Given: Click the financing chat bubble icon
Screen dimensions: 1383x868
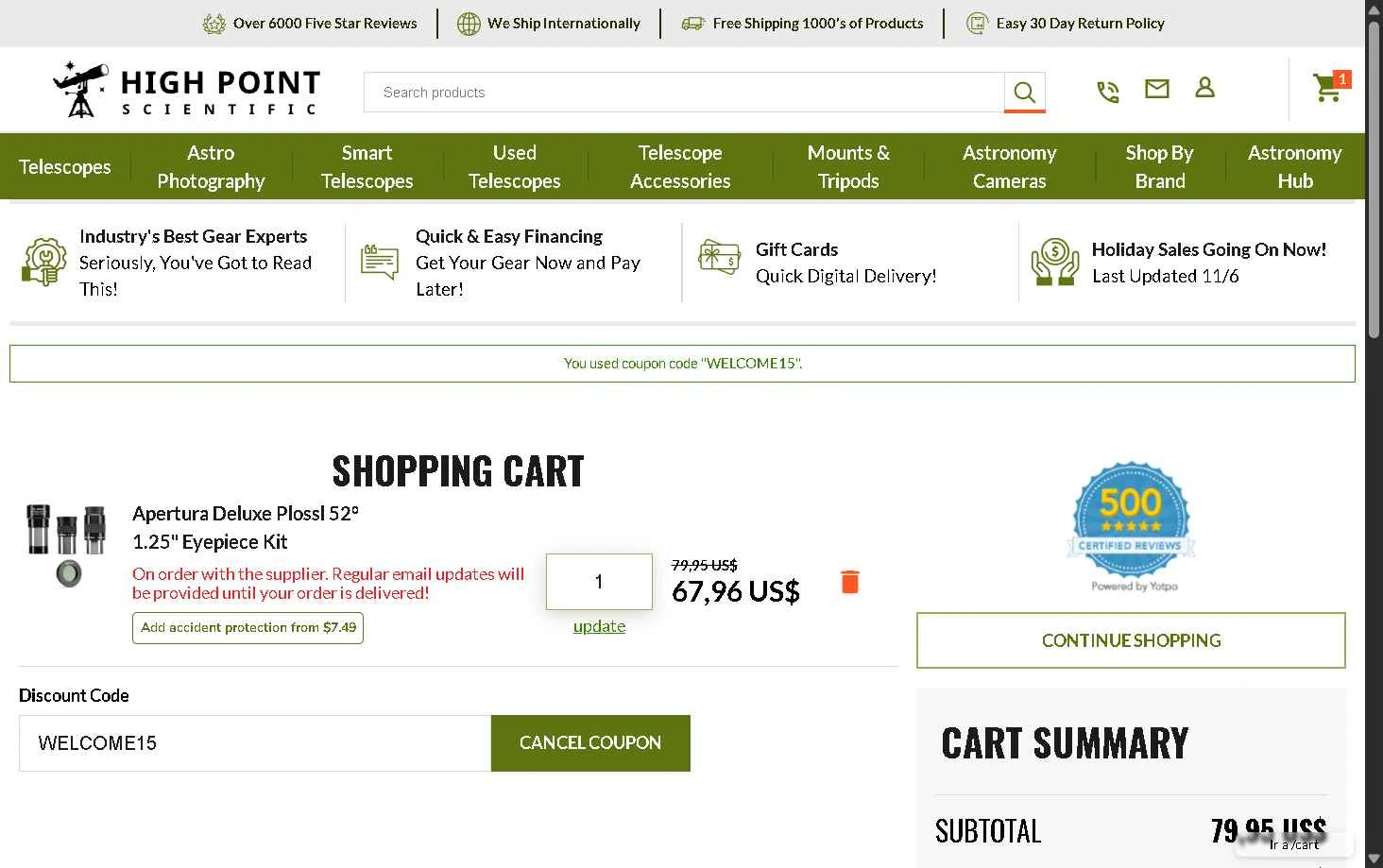Looking at the screenshot, I should tap(380, 262).
